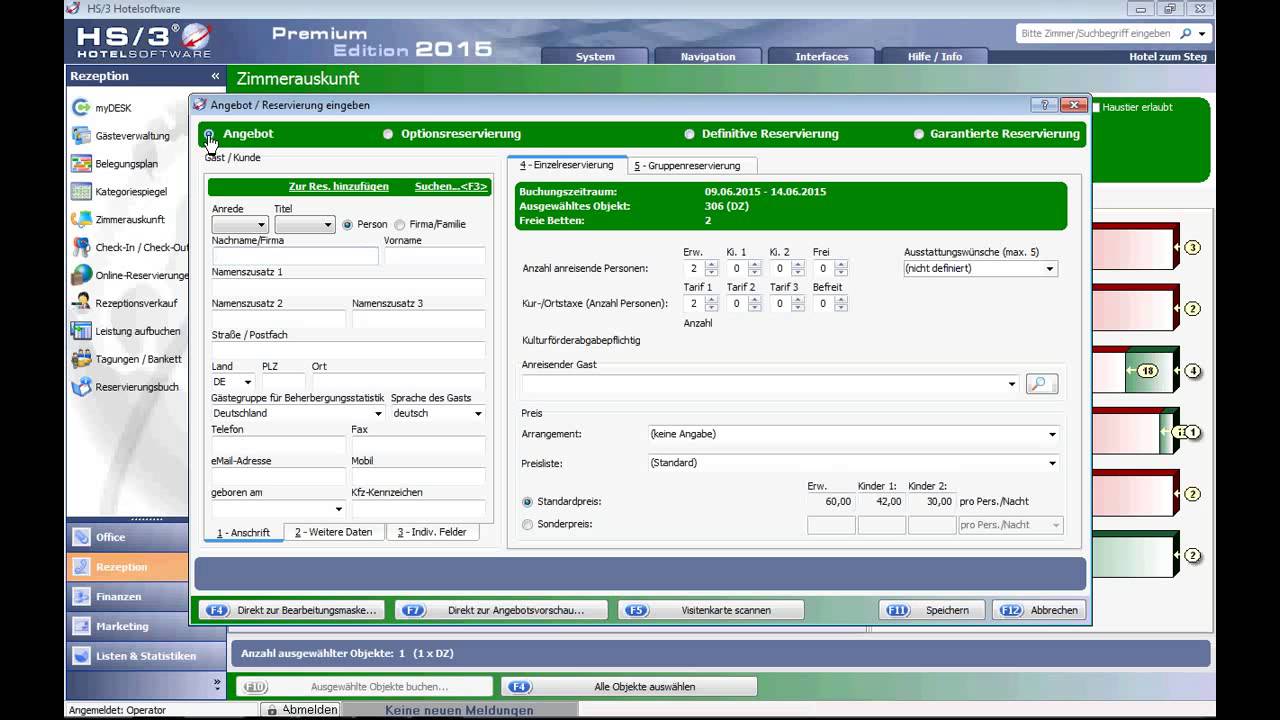Select the Definitive Reservierung option
This screenshot has height=720, width=1280.
pyautogui.click(x=689, y=134)
